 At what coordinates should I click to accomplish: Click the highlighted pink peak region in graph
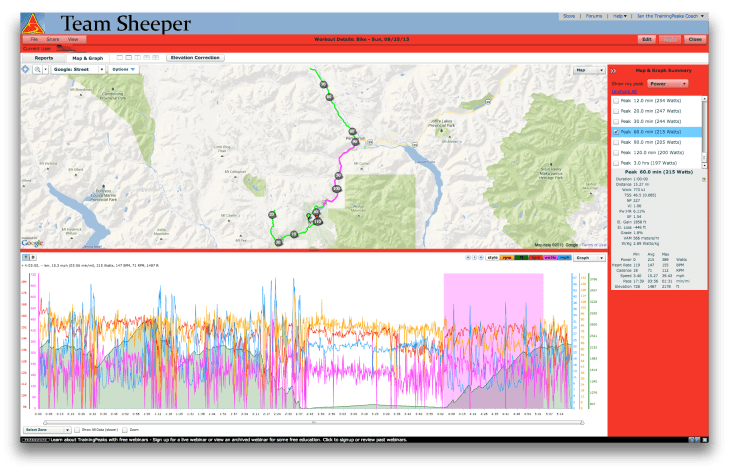493,340
